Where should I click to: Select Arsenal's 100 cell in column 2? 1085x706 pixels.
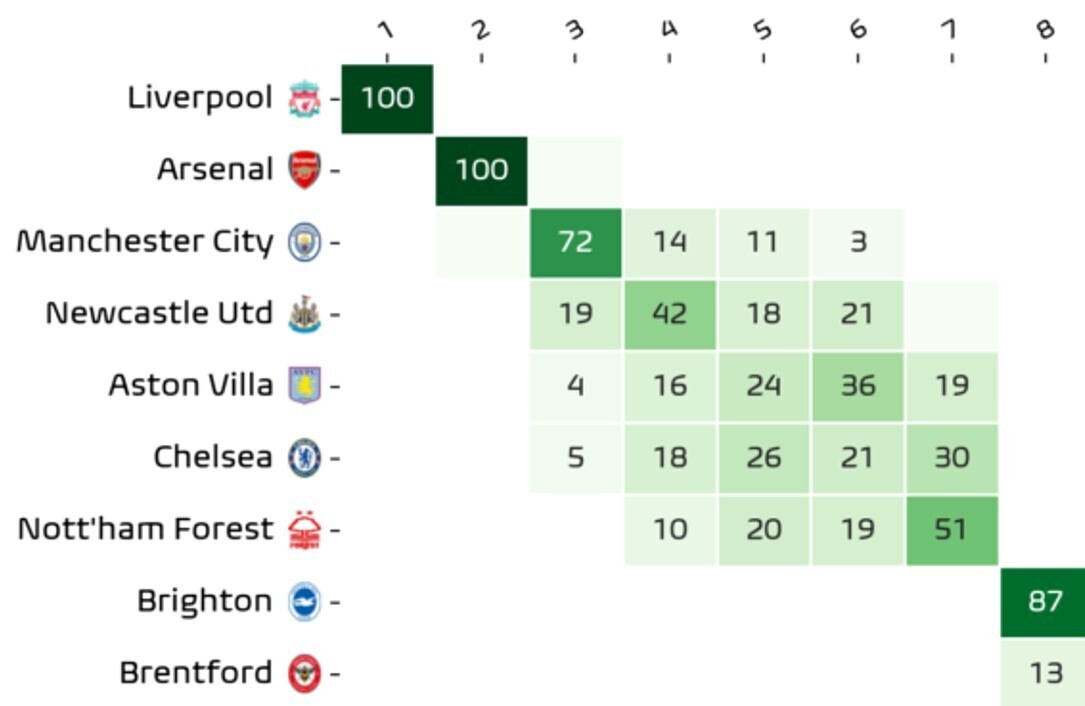point(482,170)
